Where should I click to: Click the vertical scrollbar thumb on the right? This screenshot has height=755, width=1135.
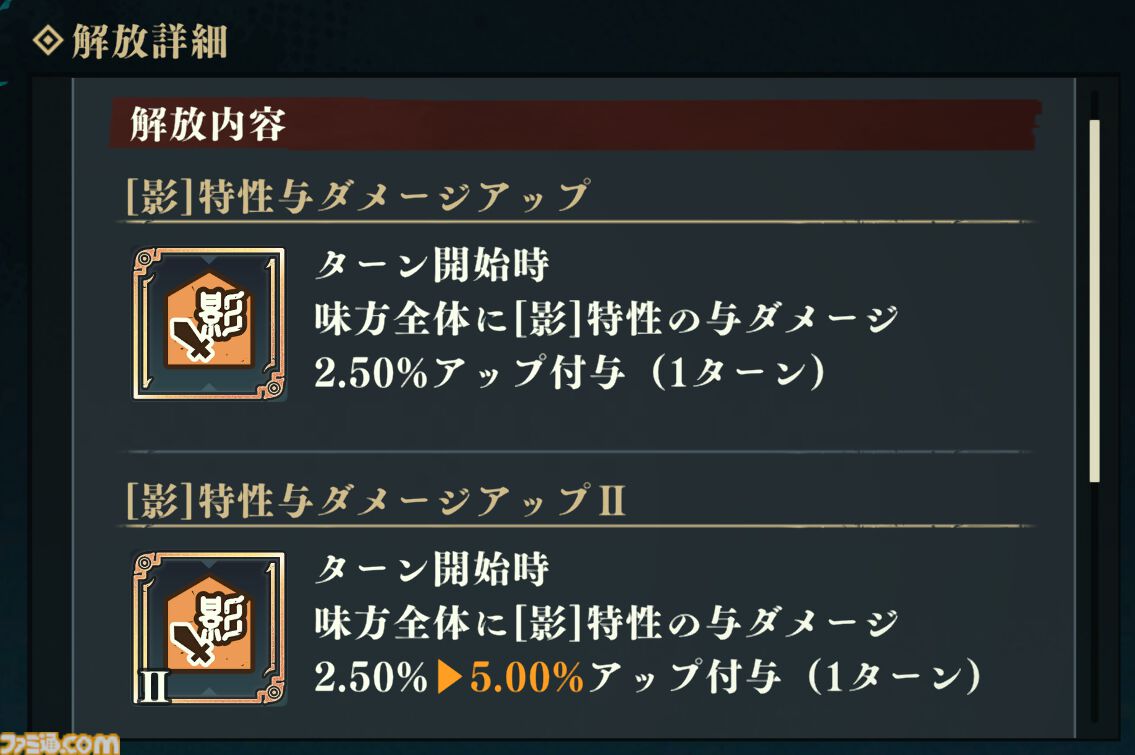[x=1094, y=300]
